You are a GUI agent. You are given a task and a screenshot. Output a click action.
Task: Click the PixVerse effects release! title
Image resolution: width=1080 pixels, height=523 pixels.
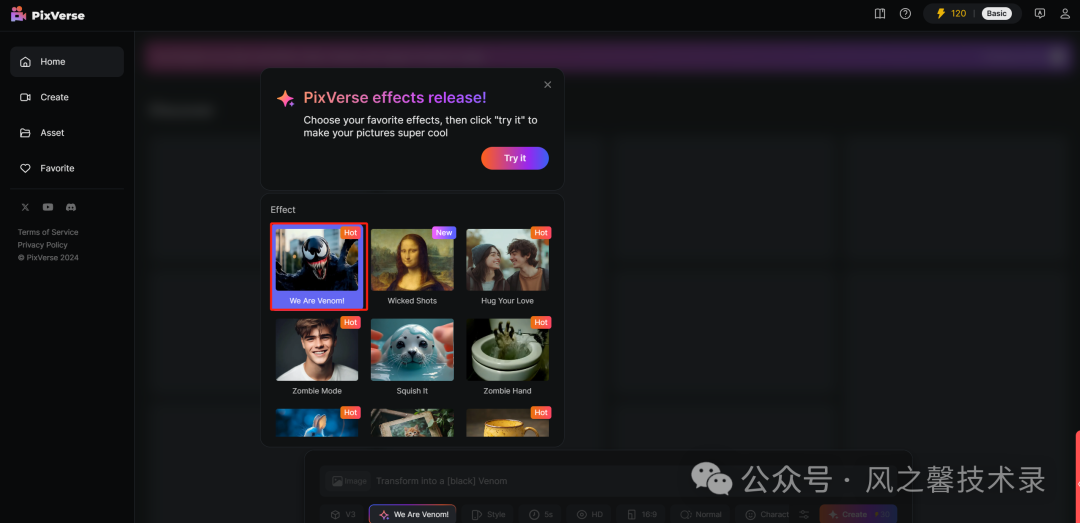click(x=395, y=98)
